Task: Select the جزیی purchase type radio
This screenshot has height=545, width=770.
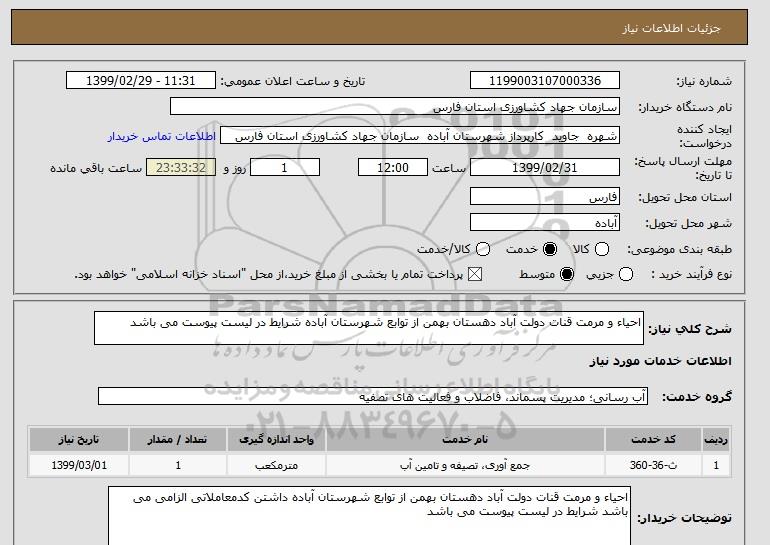Action: click(x=626, y=274)
